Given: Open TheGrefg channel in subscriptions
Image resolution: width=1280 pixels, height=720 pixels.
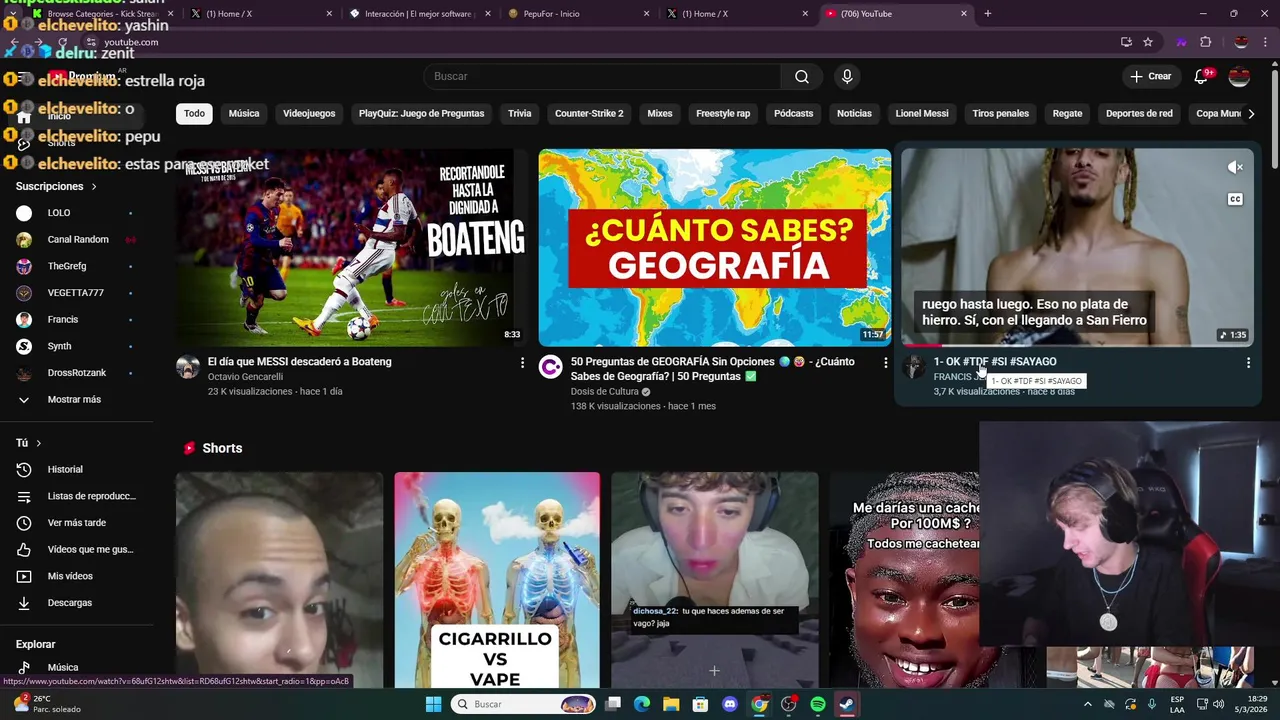Looking at the screenshot, I should pos(77,266).
